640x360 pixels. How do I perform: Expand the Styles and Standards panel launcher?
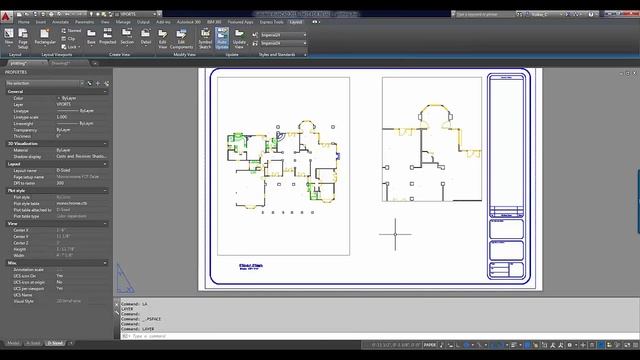point(305,54)
